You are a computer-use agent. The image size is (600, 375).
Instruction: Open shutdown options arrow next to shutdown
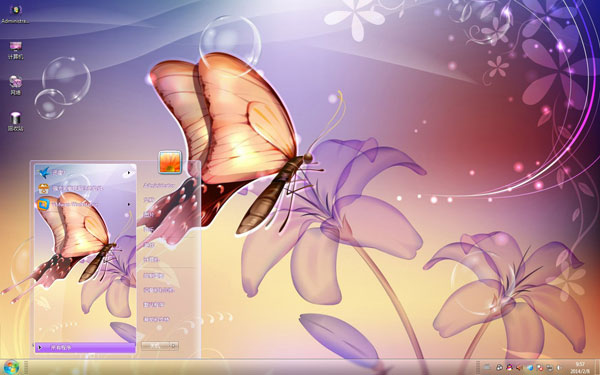click(174, 346)
